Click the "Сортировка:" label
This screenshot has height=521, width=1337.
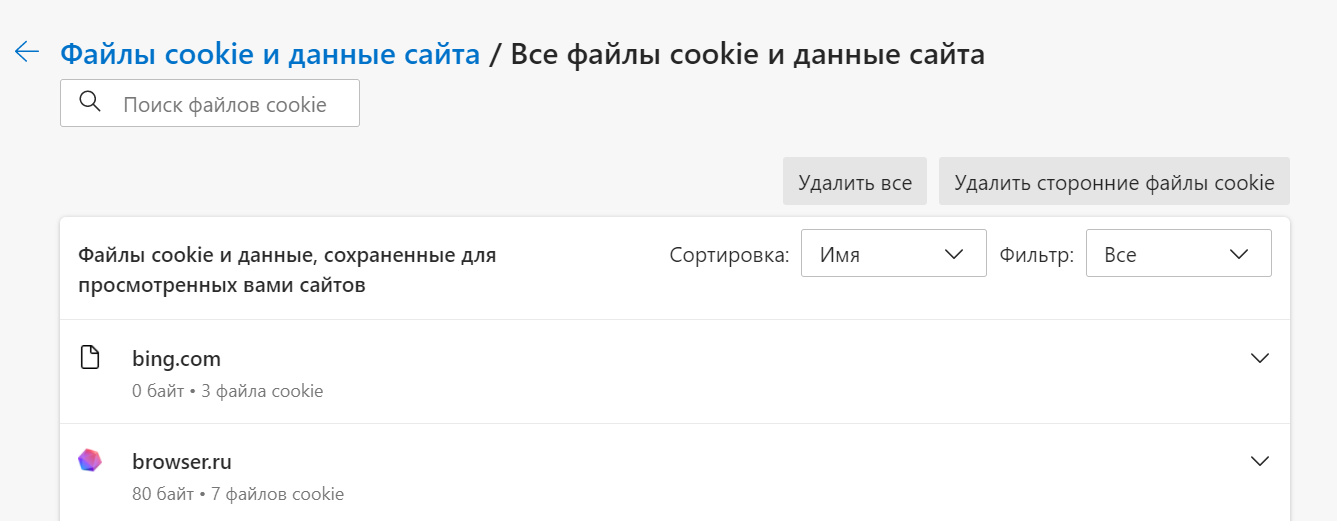[x=729, y=255]
